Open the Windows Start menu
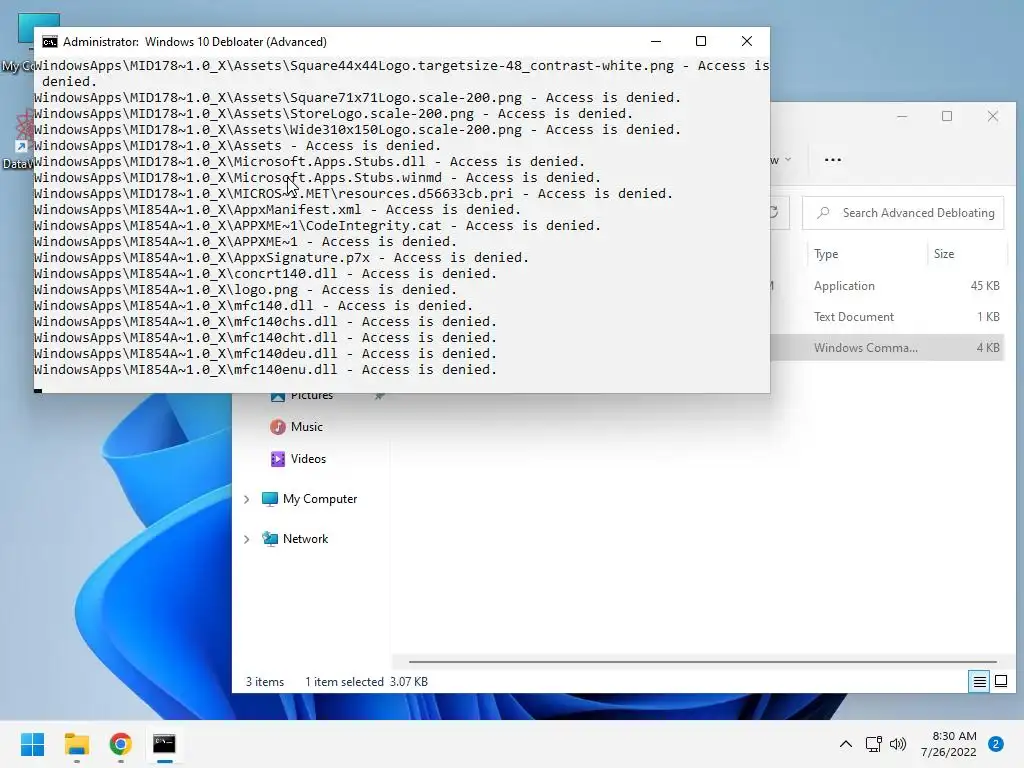The width and height of the screenshot is (1024, 768). pos(32,744)
